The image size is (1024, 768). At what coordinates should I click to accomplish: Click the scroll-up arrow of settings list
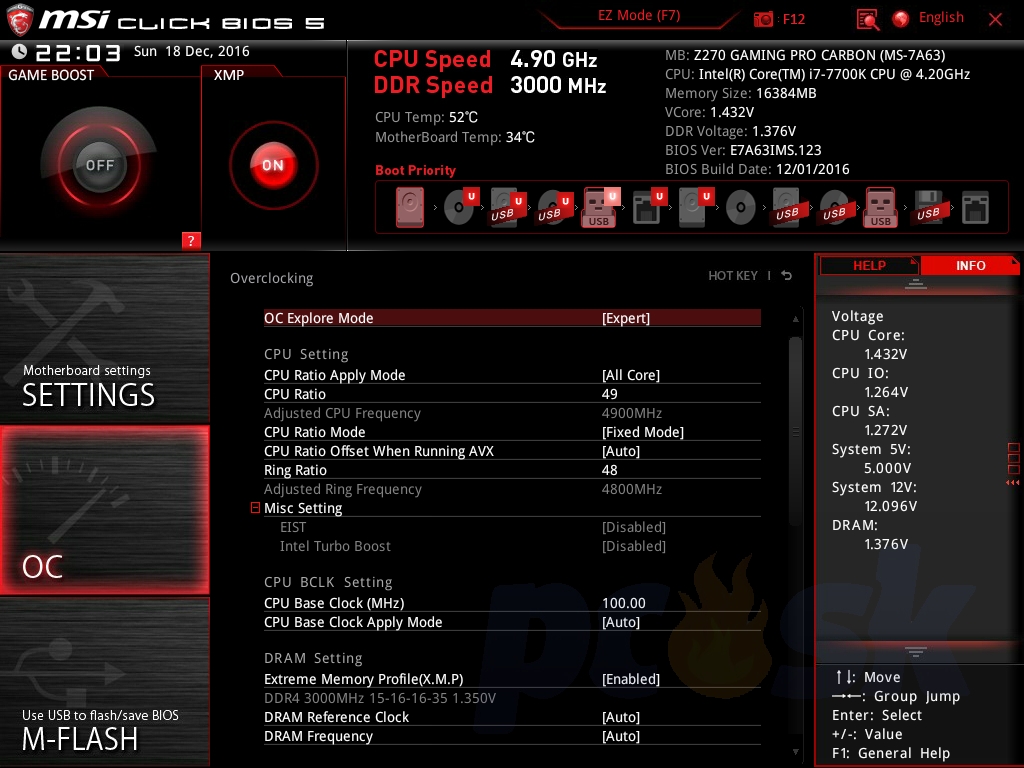tap(795, 319)
